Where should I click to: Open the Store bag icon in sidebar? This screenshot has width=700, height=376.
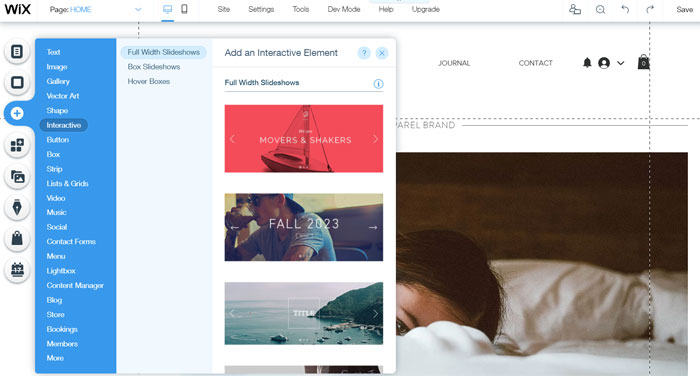(x=17, y=238)
